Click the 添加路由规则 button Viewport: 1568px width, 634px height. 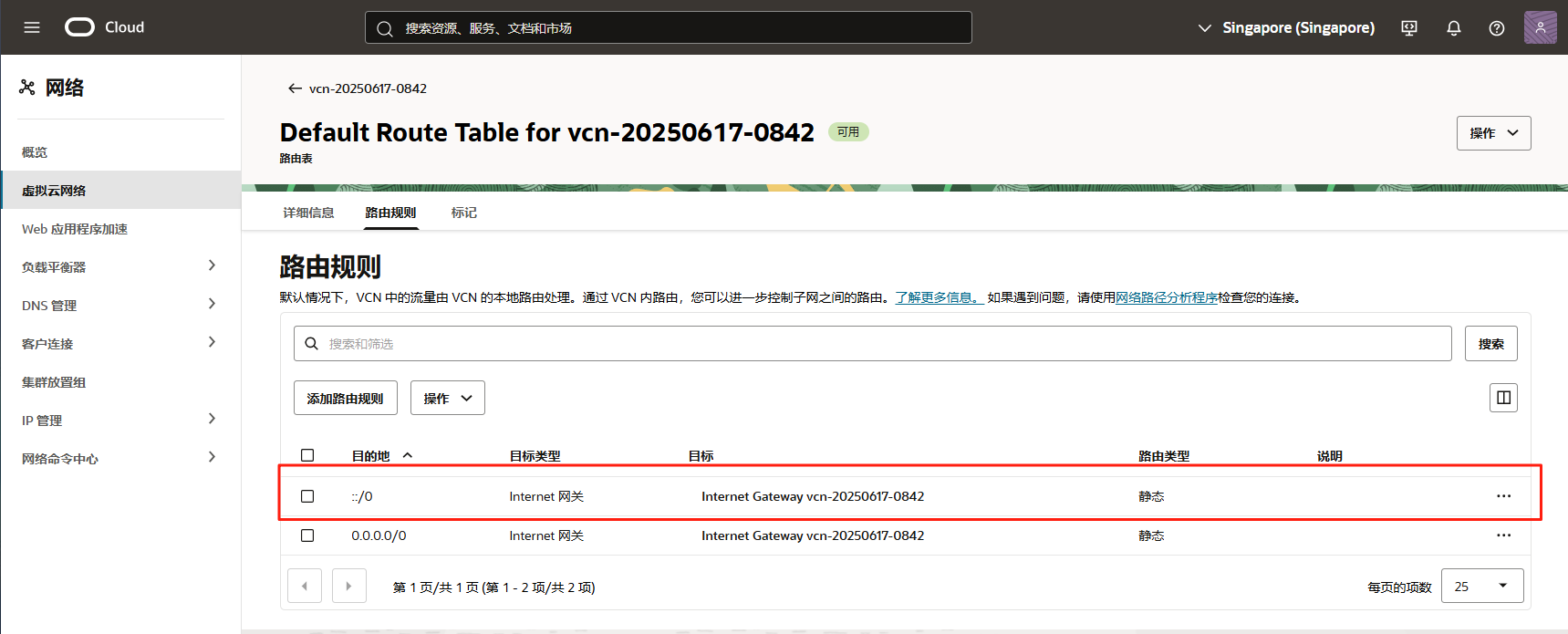(345, 399)
